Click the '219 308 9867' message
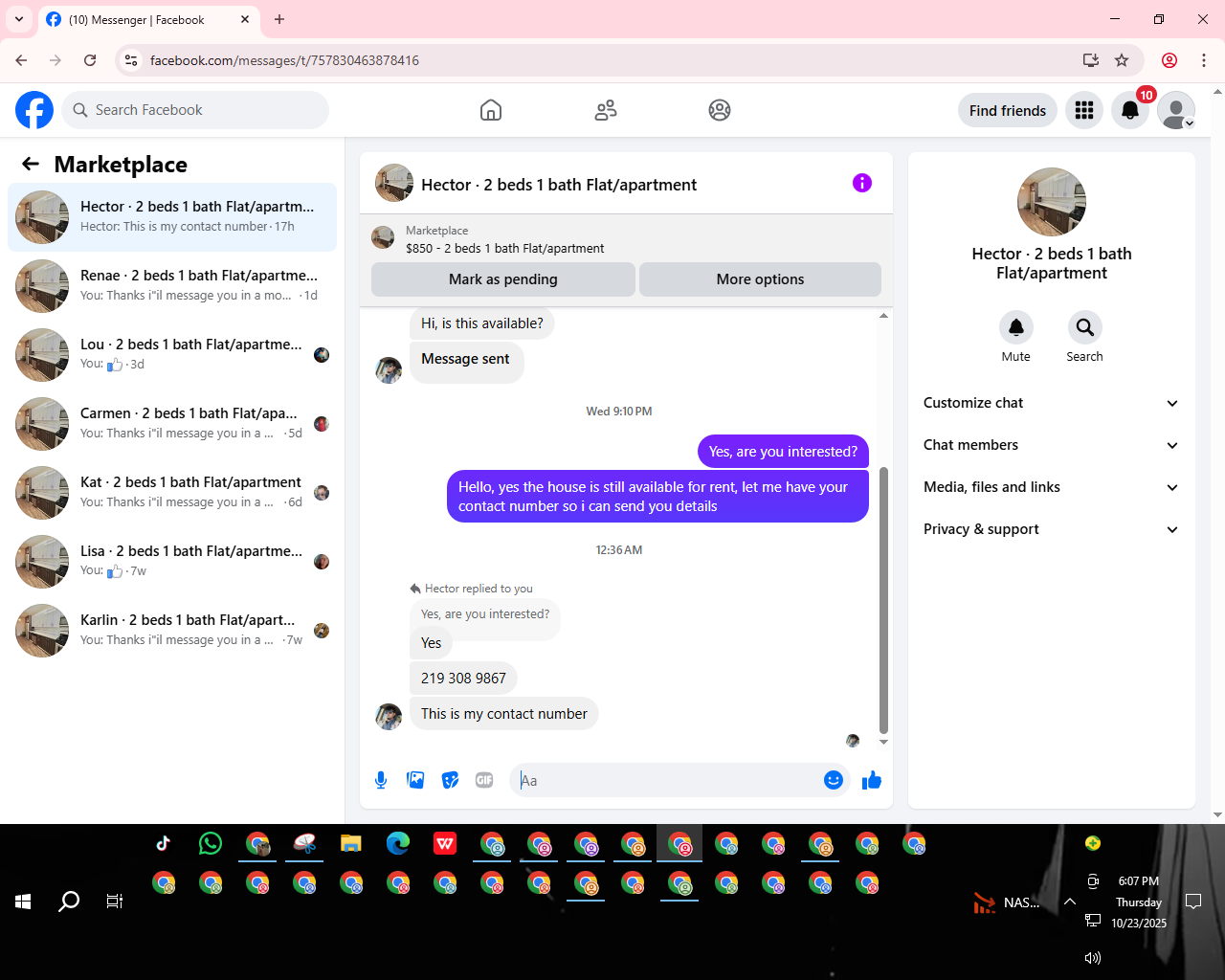Screen dimensions: 1225x980 click(463, 679)
